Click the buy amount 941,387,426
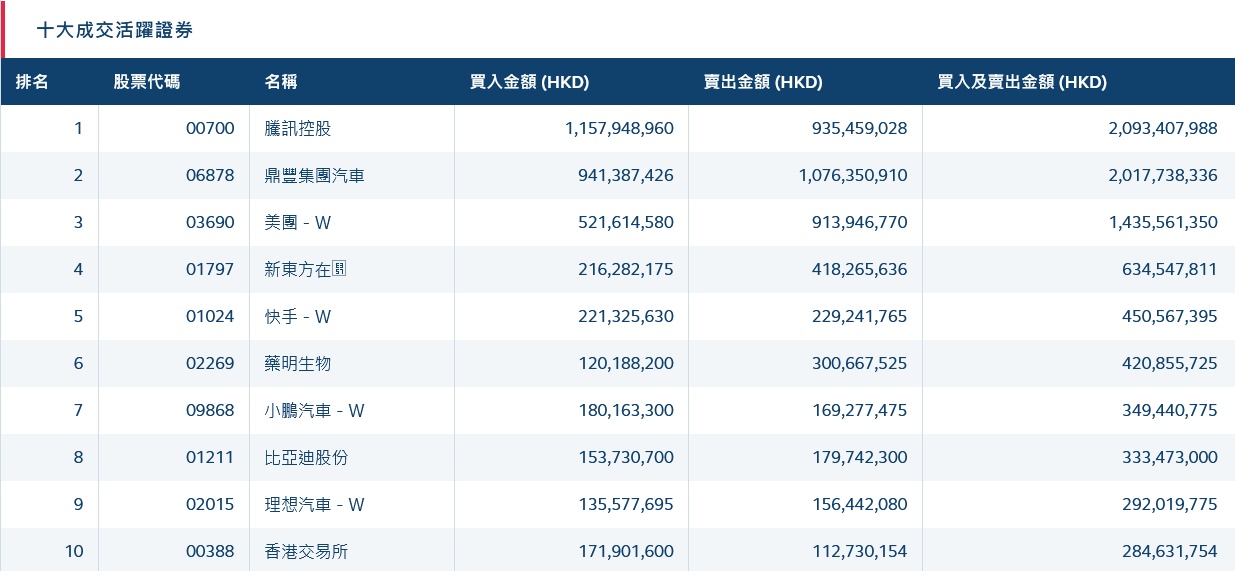Image resolution: width=1235 pixels, height=571 pixels. 626,175
